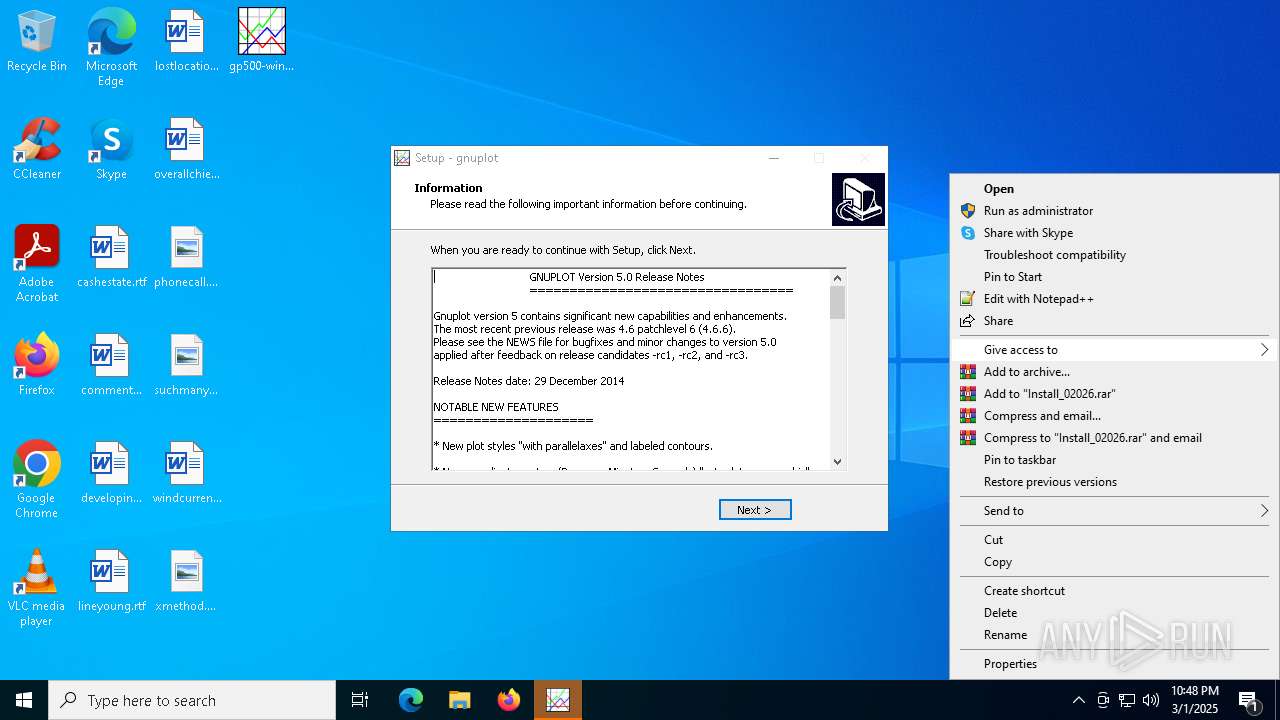Choose Rename in context menu
Screen dimensions: 1280x720
tap(1114, 635)
